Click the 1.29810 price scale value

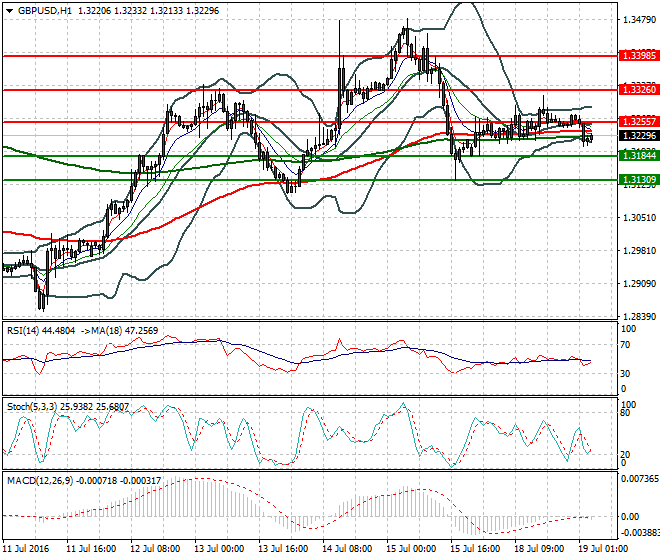[639, 251]
